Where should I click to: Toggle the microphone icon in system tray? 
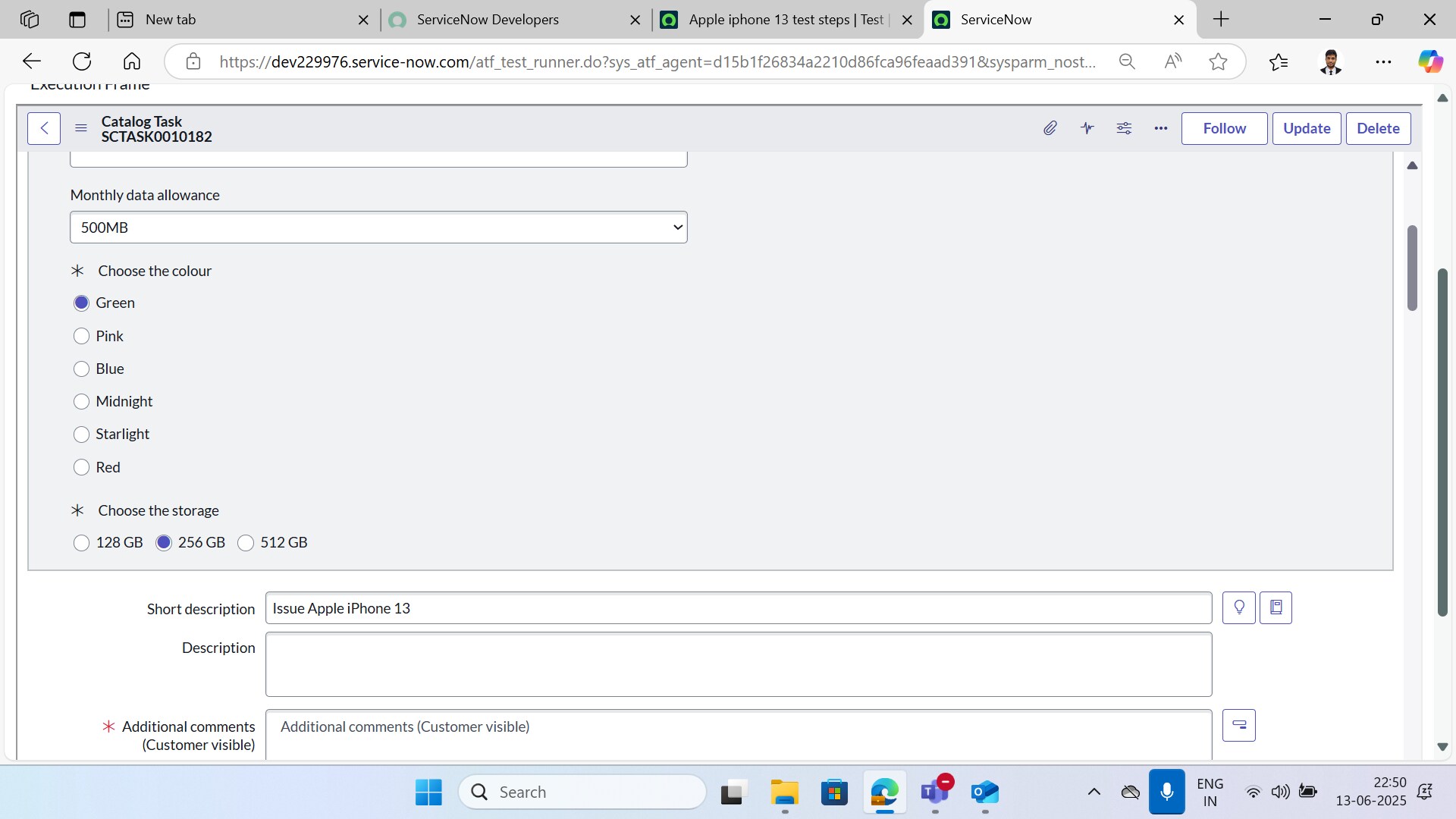click(1166, 792)
